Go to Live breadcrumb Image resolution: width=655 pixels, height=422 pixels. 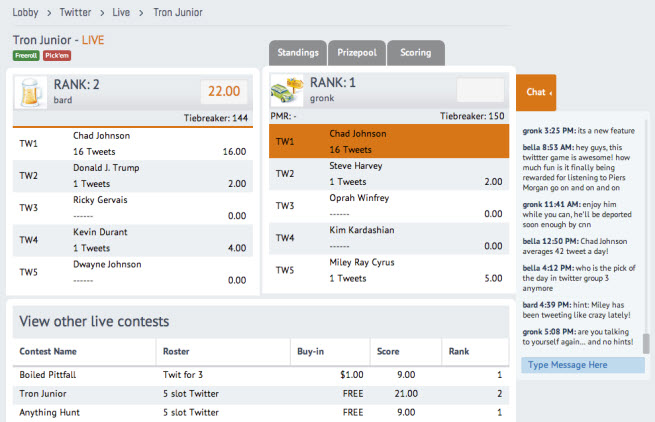121,13
